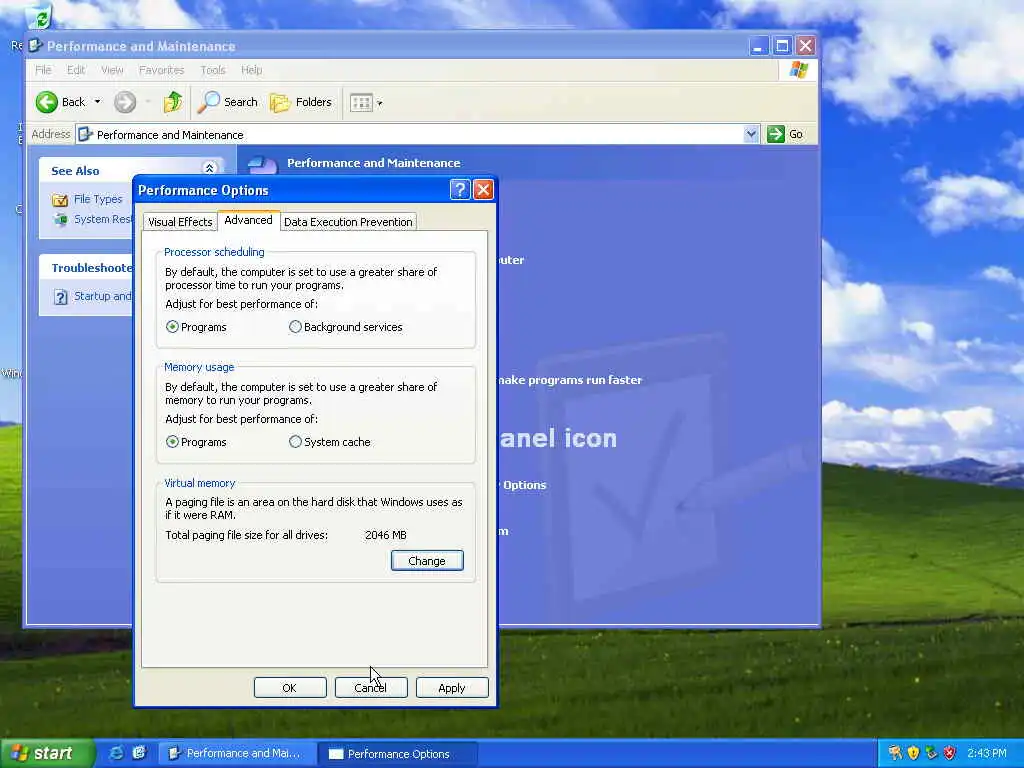
Task: Click the Performance Options taskbar button
Action: pos(398,754)
